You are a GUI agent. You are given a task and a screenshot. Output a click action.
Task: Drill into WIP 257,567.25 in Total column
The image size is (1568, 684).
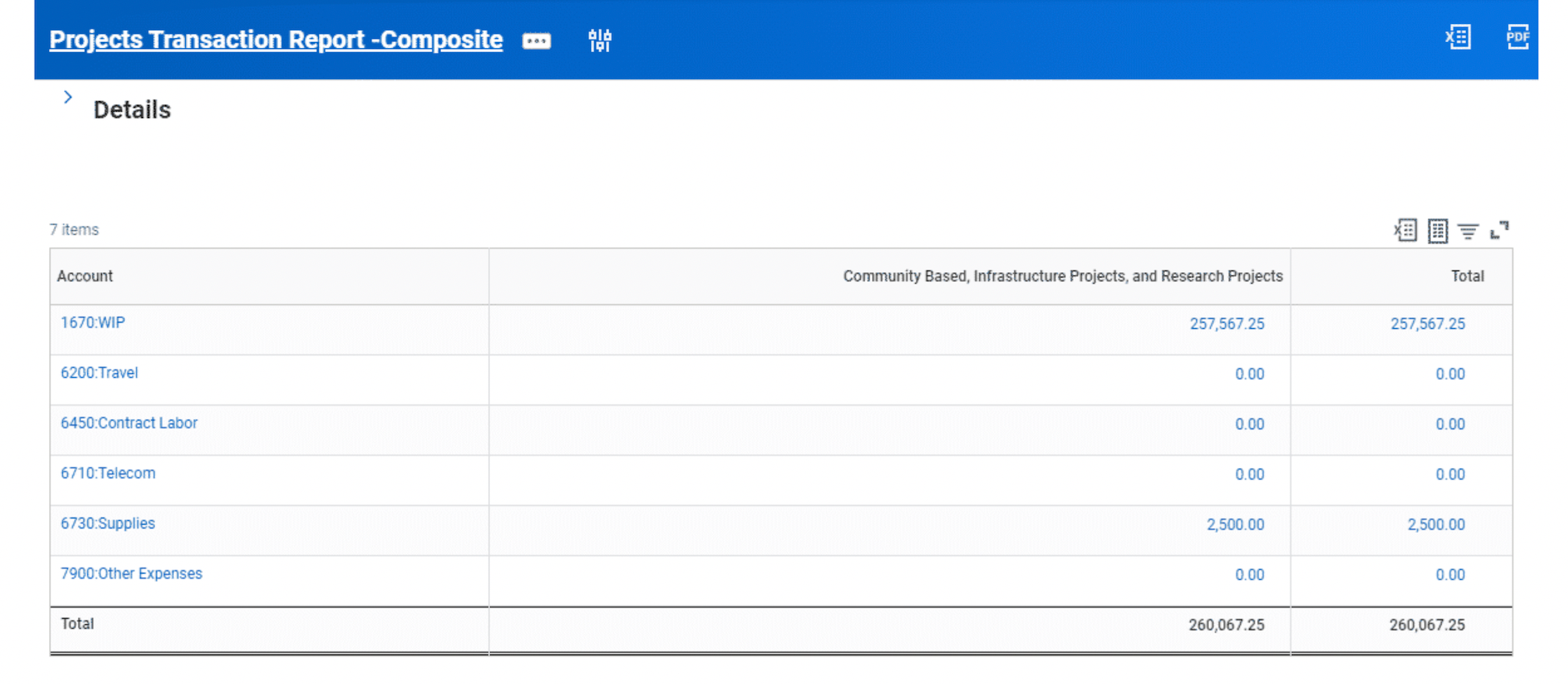pyautogui.click(x=1427, y=324)
